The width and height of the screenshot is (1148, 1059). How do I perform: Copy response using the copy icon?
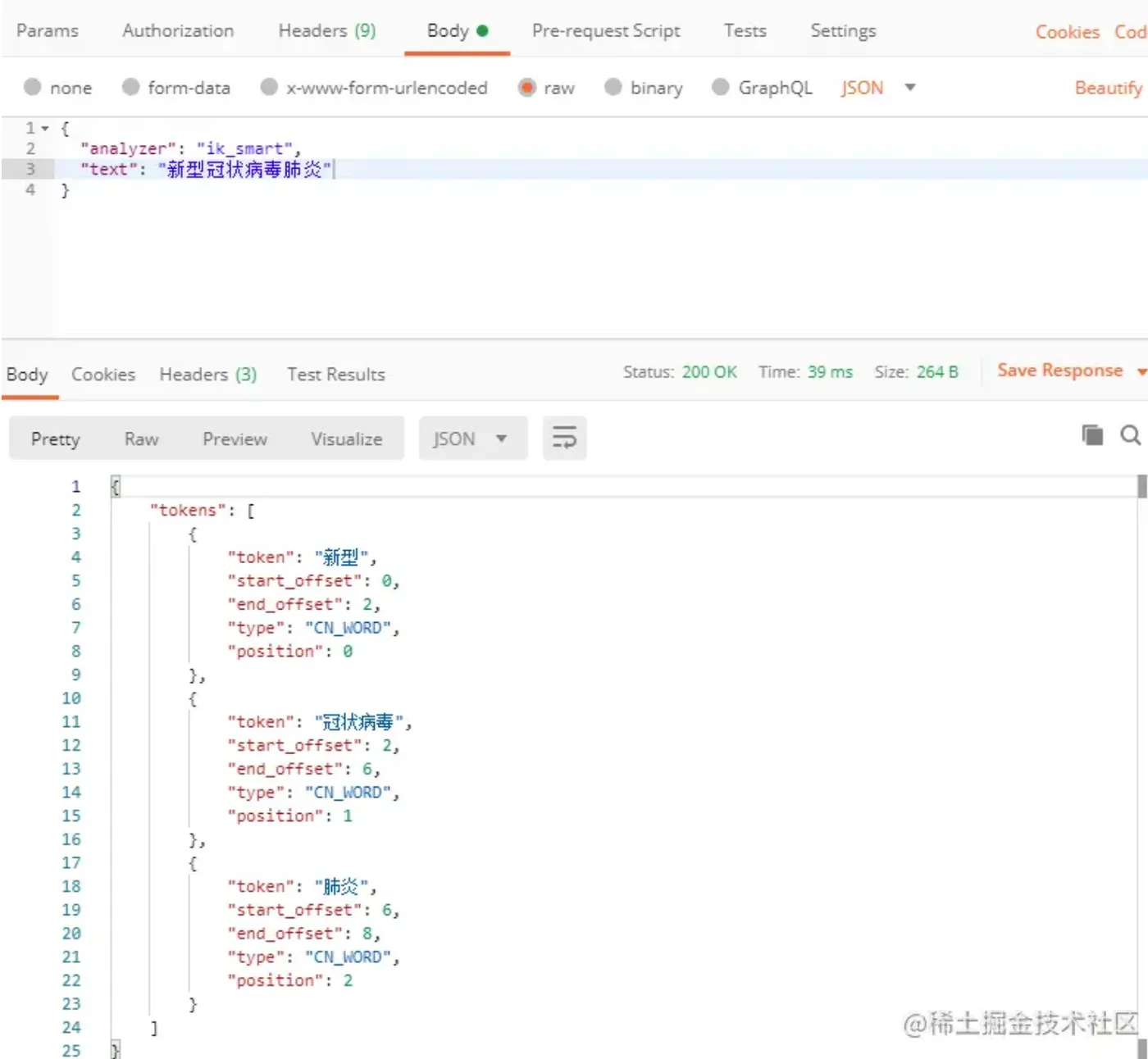pos(1092,435)
